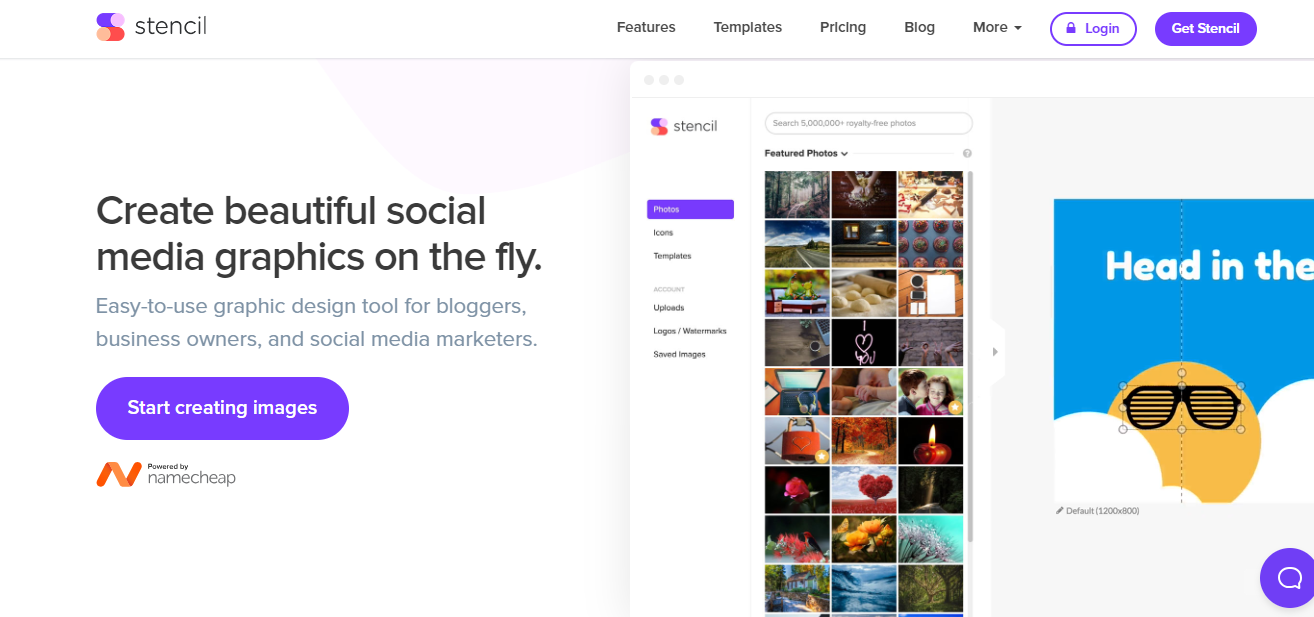Open Icons section in sidebar

663,233
